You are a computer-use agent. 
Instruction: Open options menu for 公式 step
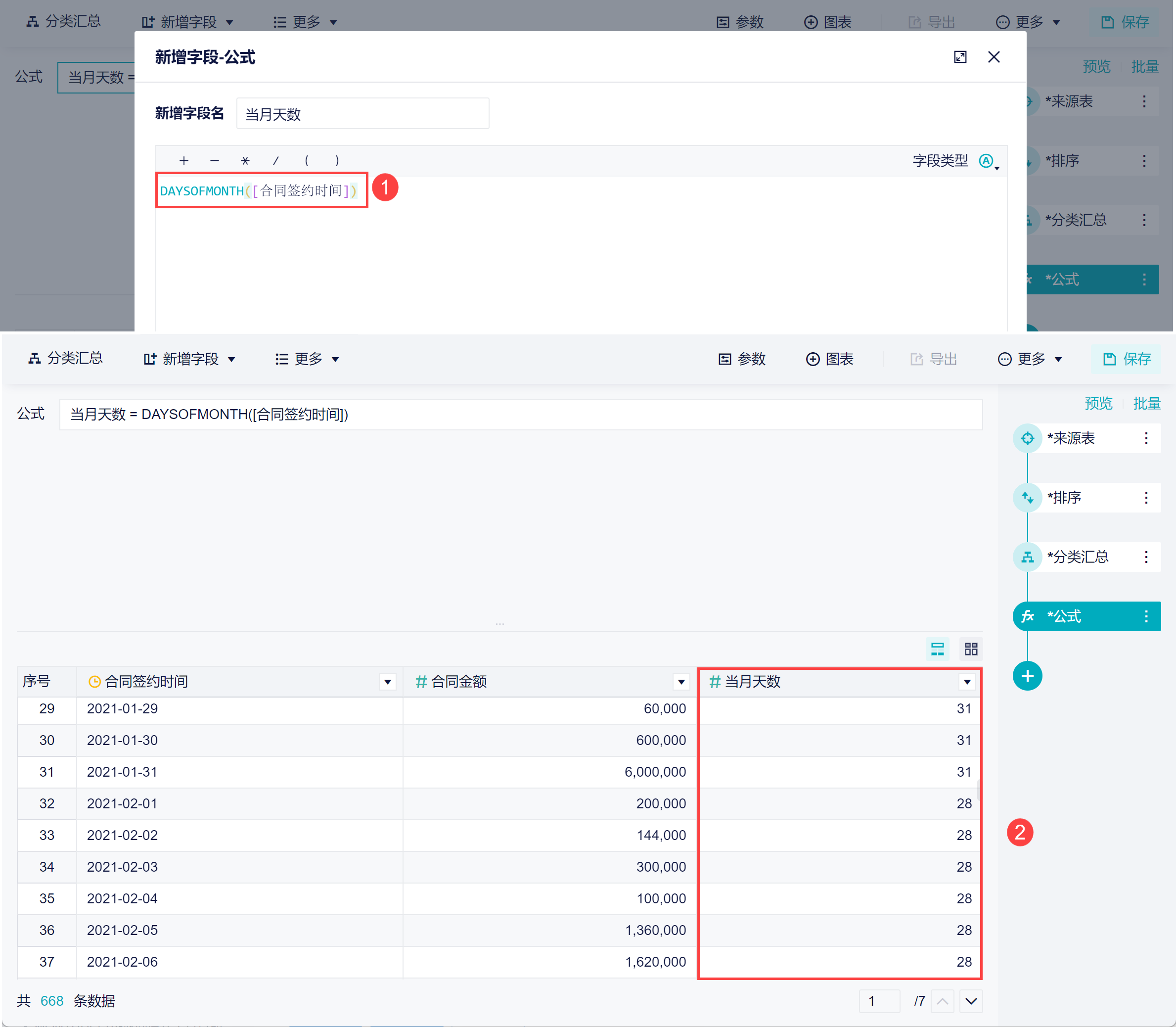click(1146, 616)
